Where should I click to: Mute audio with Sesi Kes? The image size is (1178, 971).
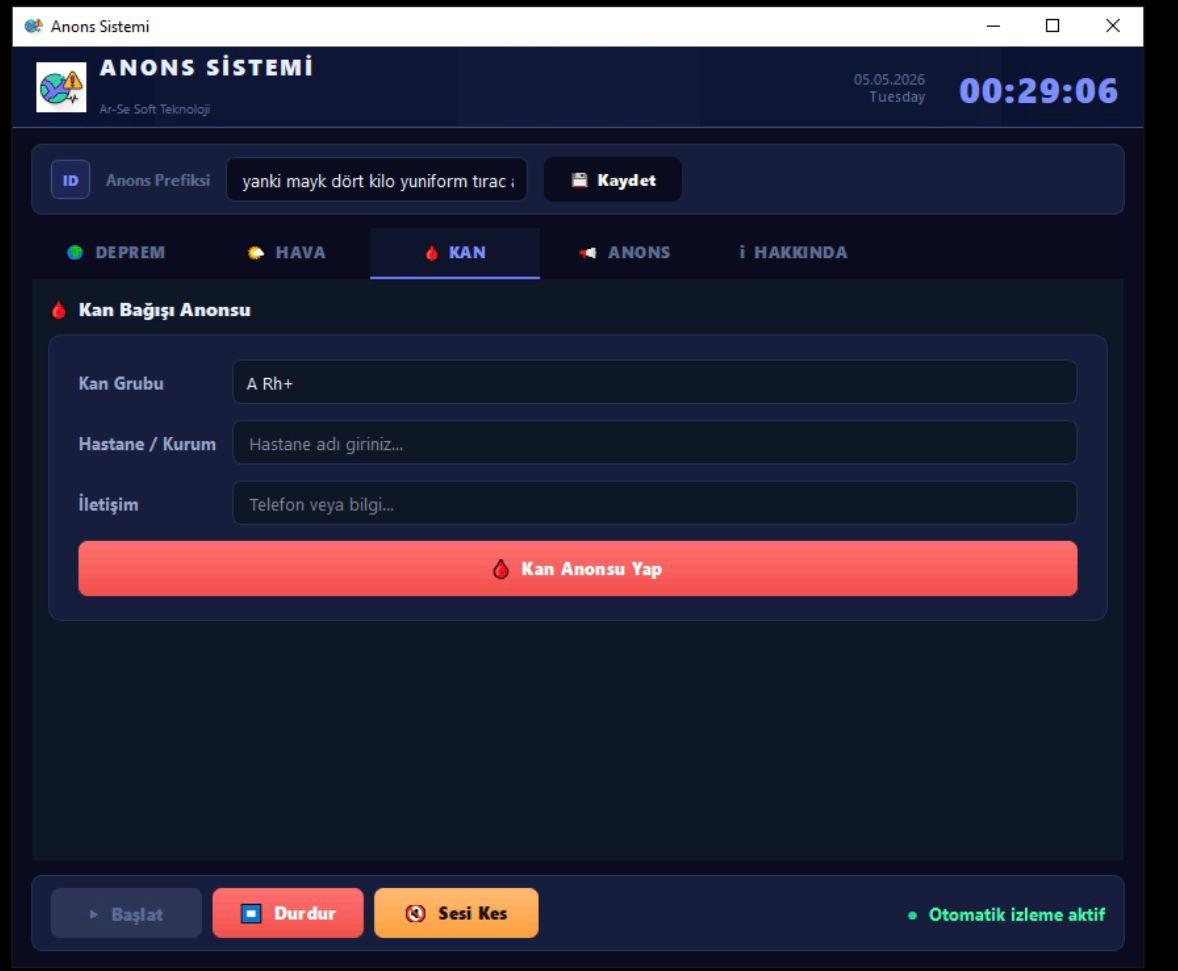pyautogui.click(x=456, y=913)
